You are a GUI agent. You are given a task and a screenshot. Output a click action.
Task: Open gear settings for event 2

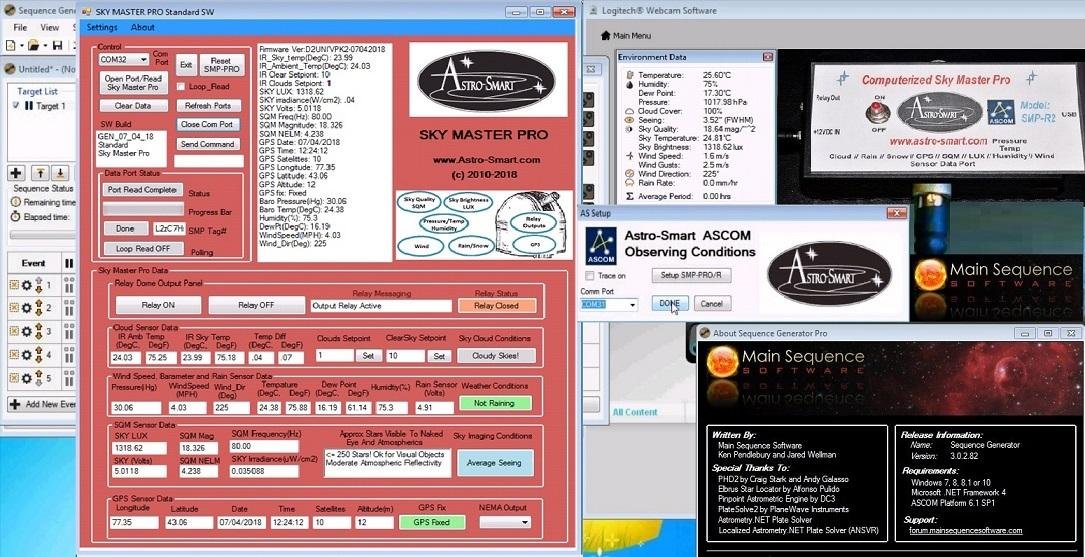click(x=27, y=308)
